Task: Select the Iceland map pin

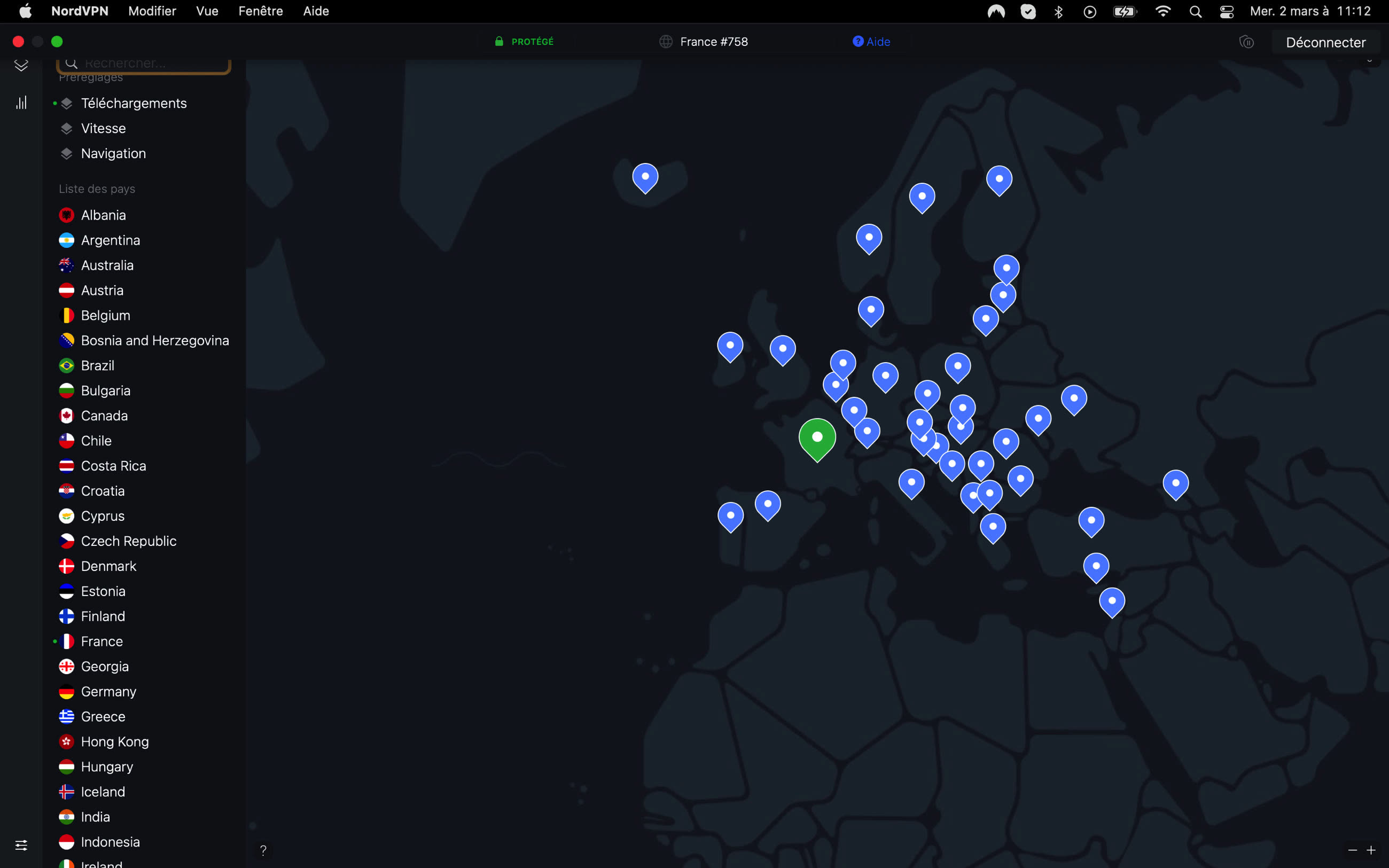Action: (x=645, y=178)
